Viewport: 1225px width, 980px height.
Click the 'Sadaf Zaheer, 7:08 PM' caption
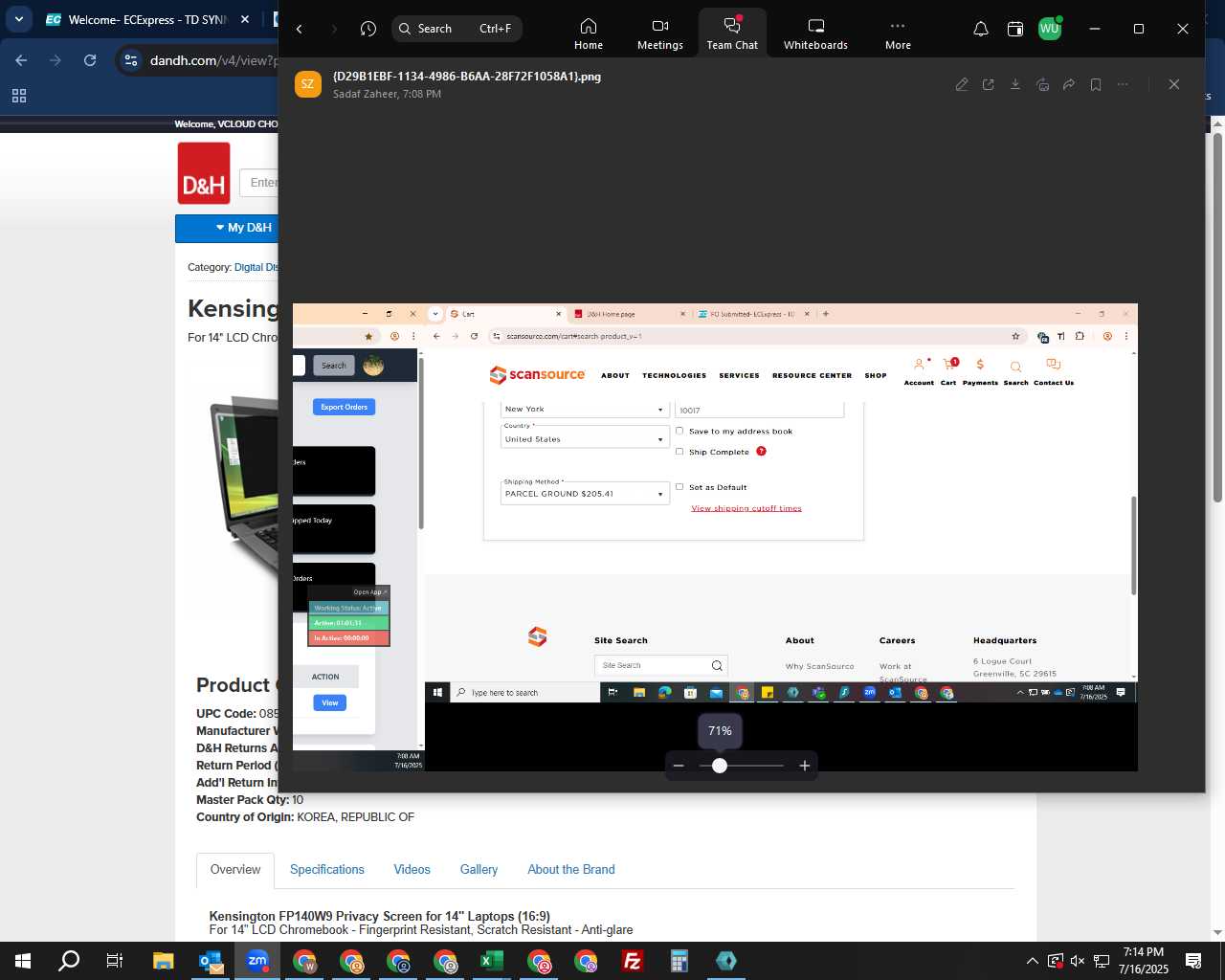coord(387,94)
